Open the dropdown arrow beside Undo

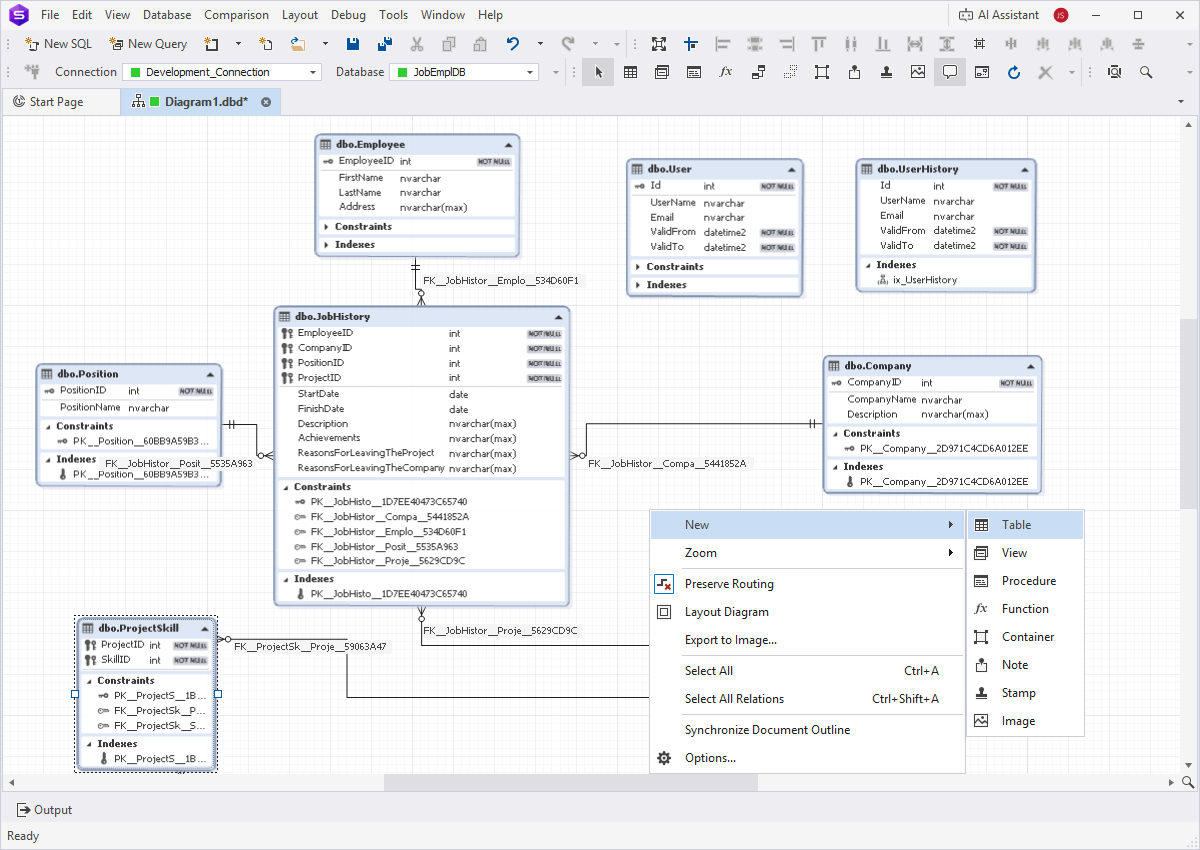click(x=540, y=44)
